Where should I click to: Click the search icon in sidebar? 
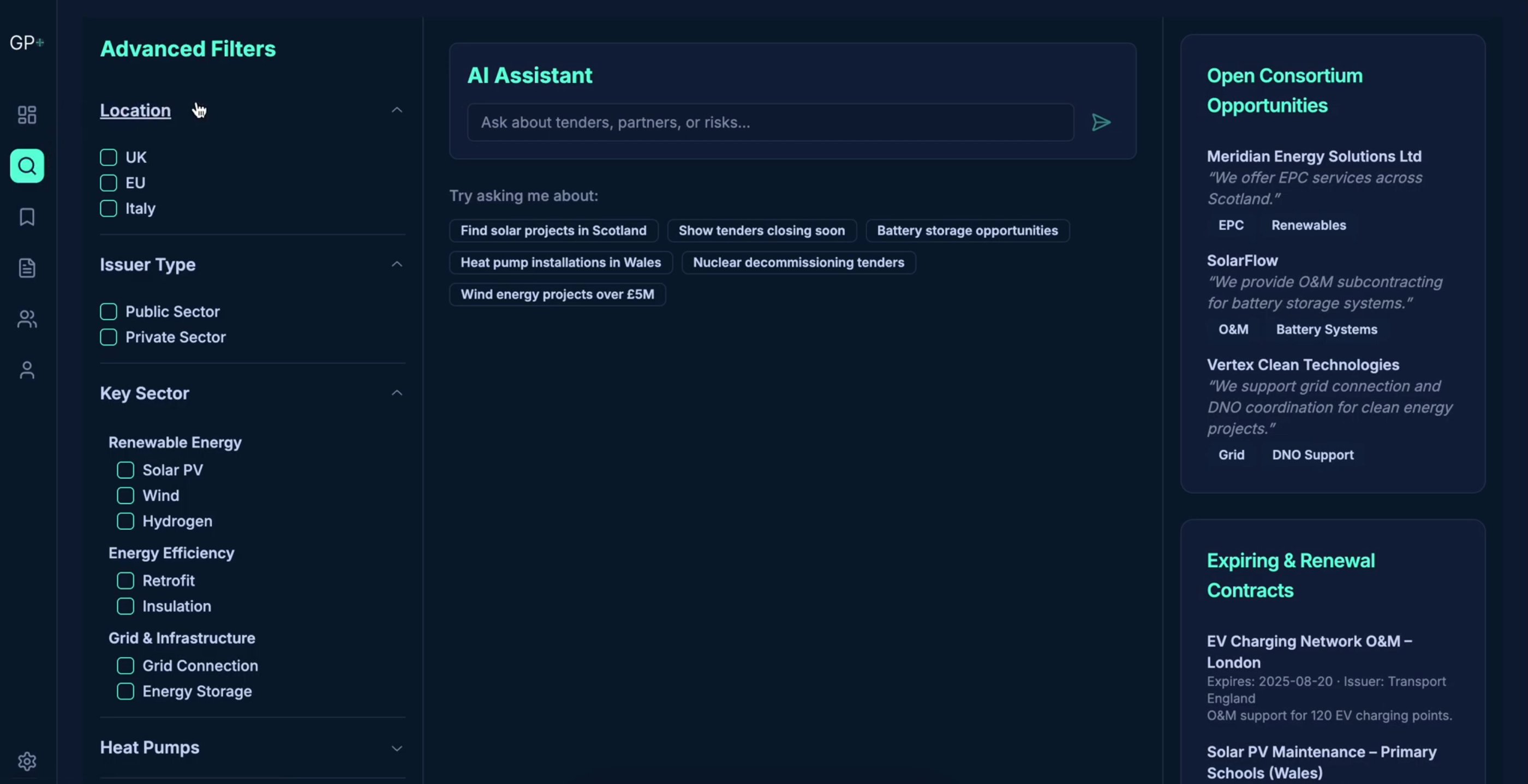27,165
